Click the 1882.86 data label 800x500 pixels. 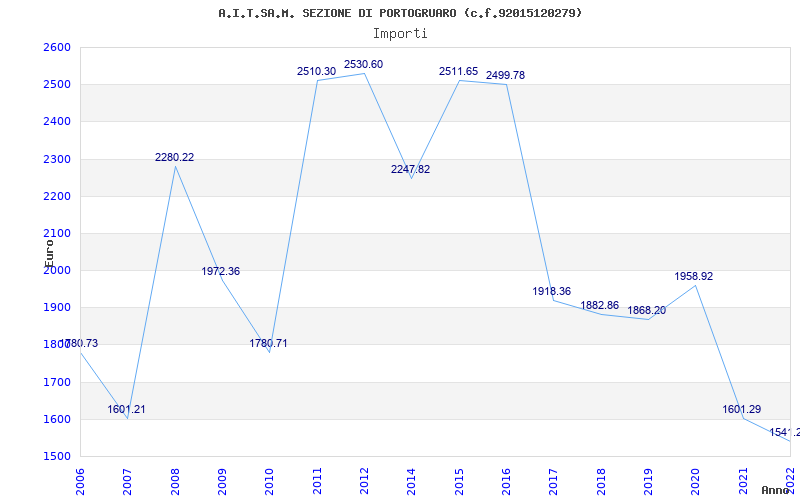tap(599, 305)
